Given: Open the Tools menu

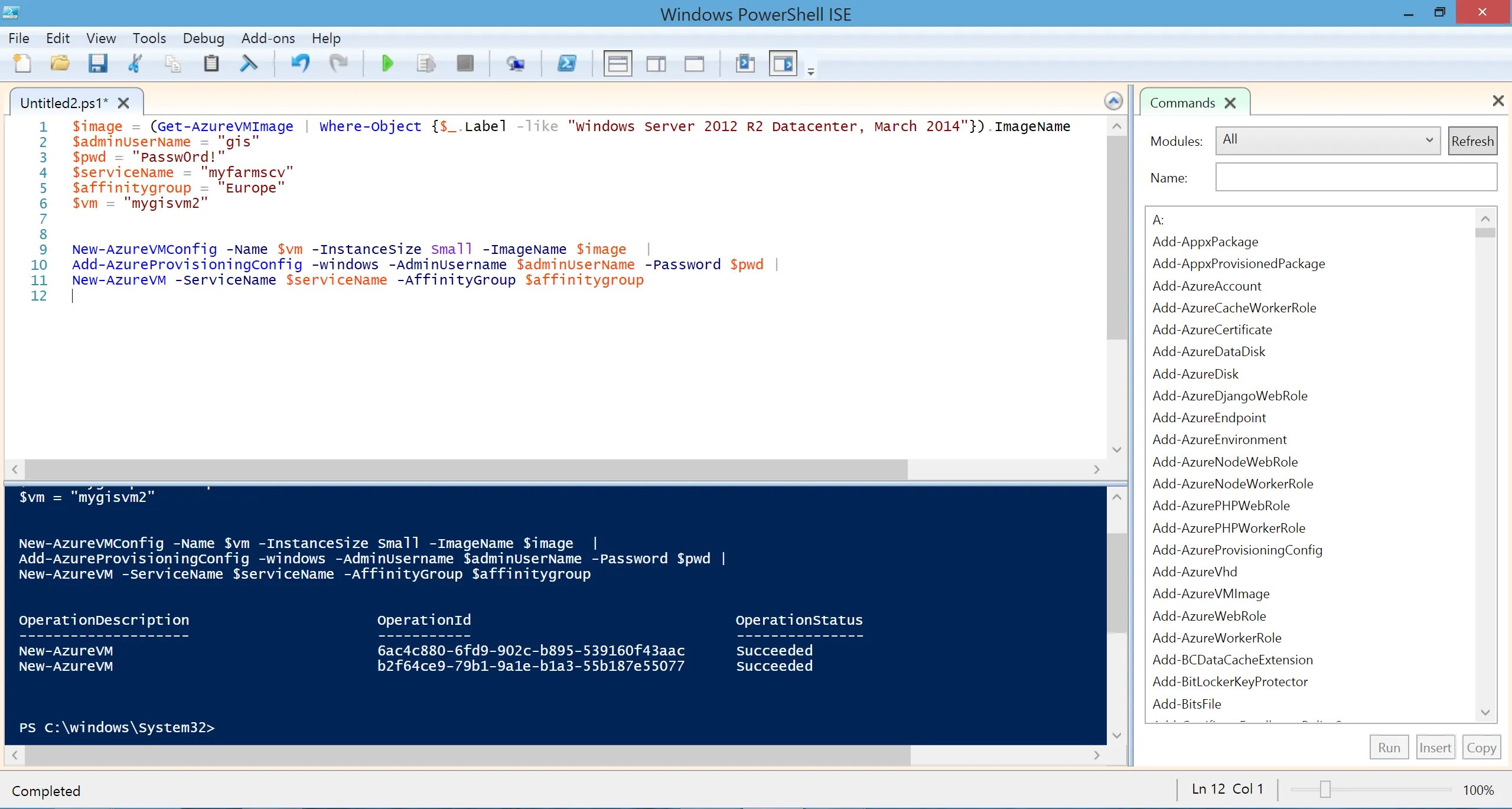Looking at the screenshot, I should [149, 38].
